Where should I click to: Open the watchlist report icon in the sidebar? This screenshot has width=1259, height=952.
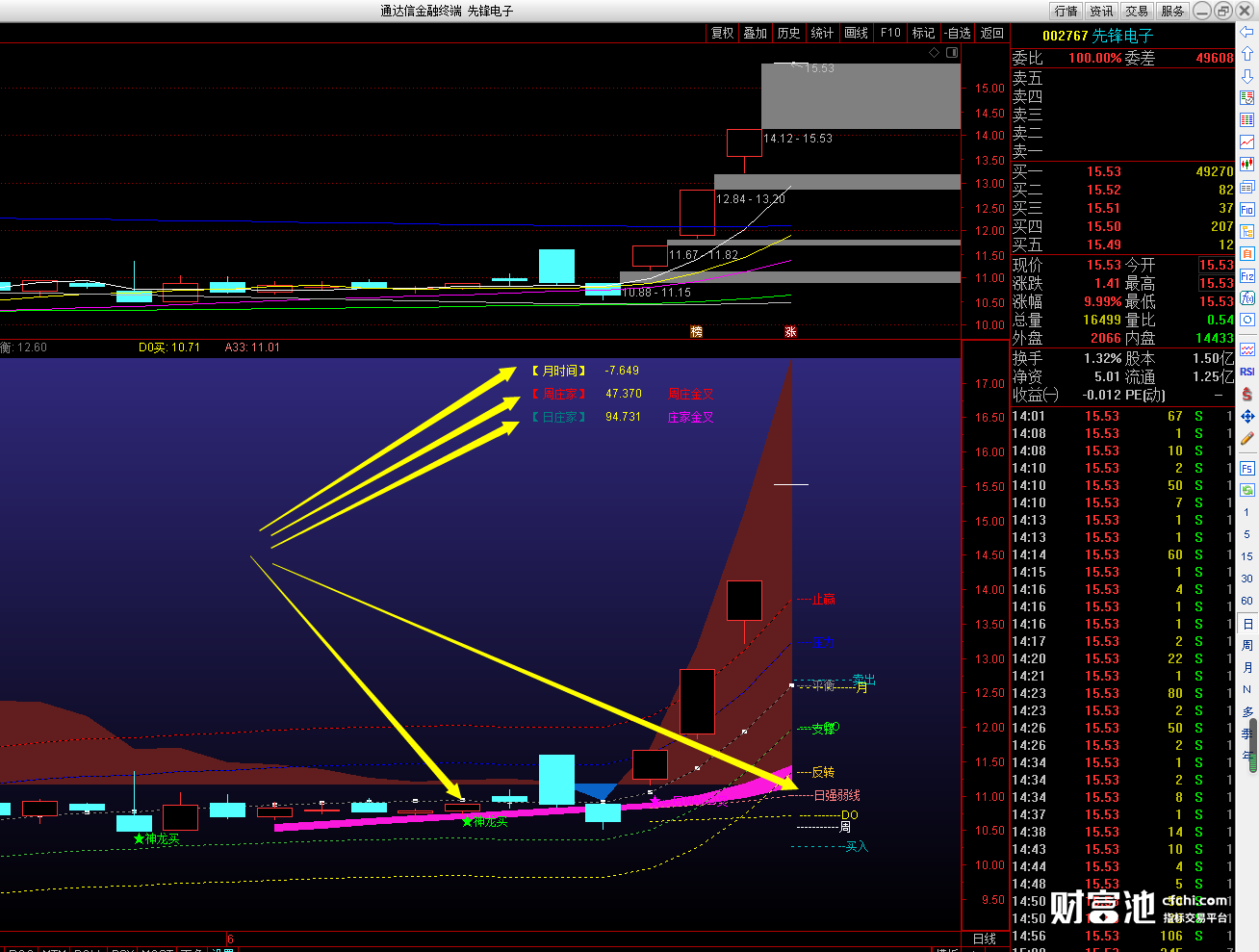pyautogui.click(x=1246, y=98)
